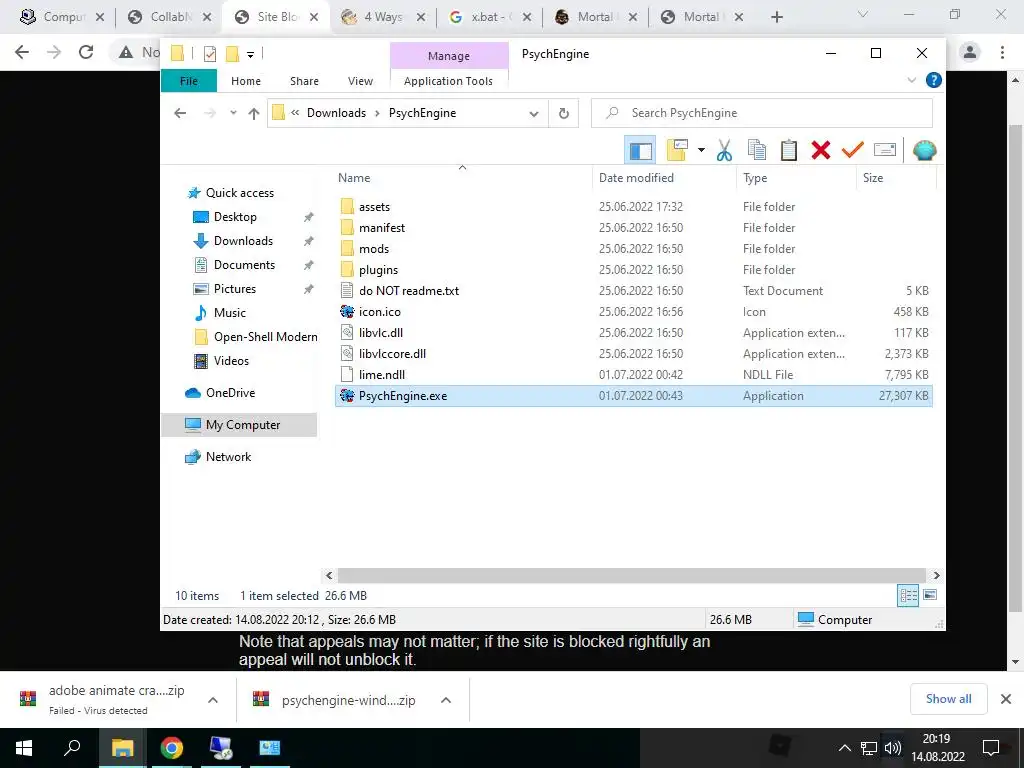Select the manifest folder
1024x768 pixels.
point(633,228)
